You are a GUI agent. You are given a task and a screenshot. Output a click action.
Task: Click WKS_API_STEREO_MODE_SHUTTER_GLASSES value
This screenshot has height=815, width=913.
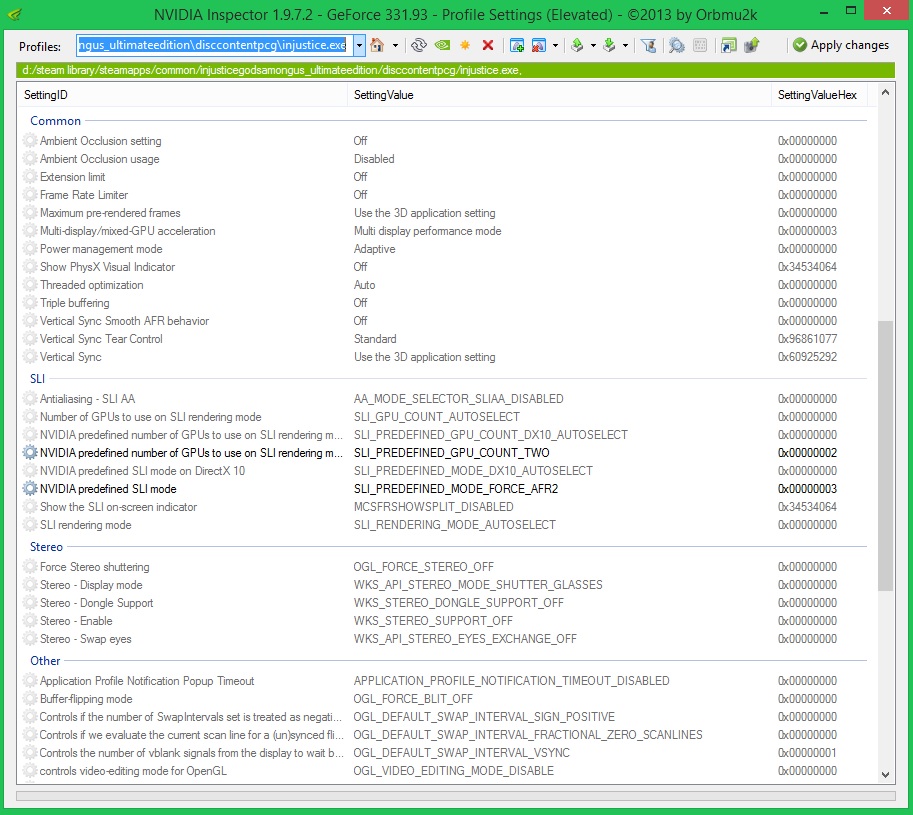pyautogui.click(x=478, y=585)
